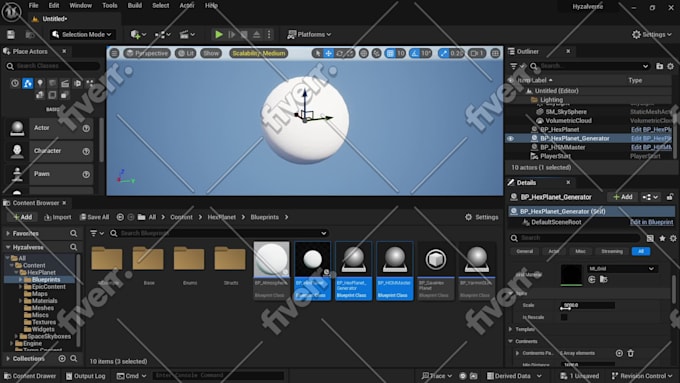Open the Scalability: Medium dropdown

point(258,53)
